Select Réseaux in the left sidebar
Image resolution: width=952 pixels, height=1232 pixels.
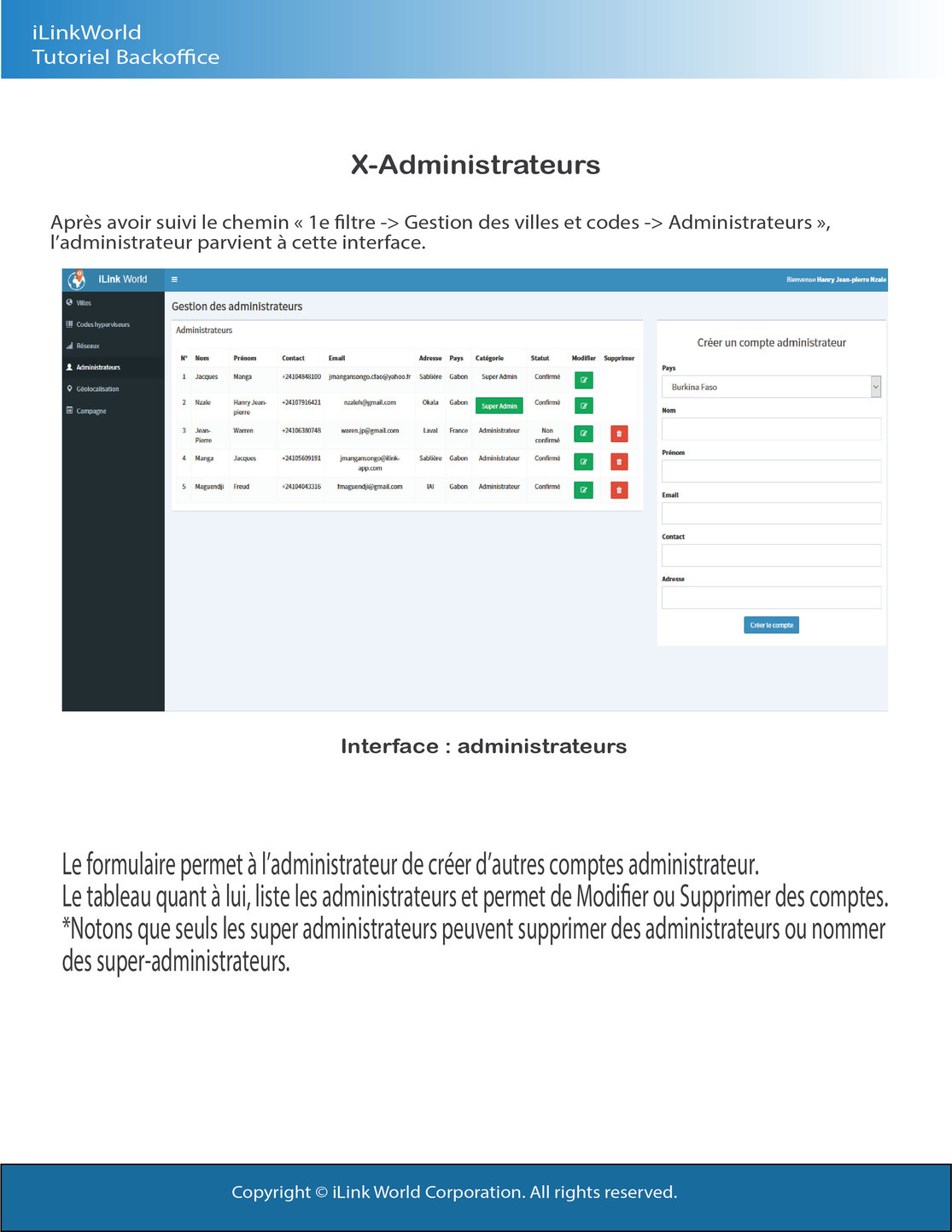click(88, 346)
